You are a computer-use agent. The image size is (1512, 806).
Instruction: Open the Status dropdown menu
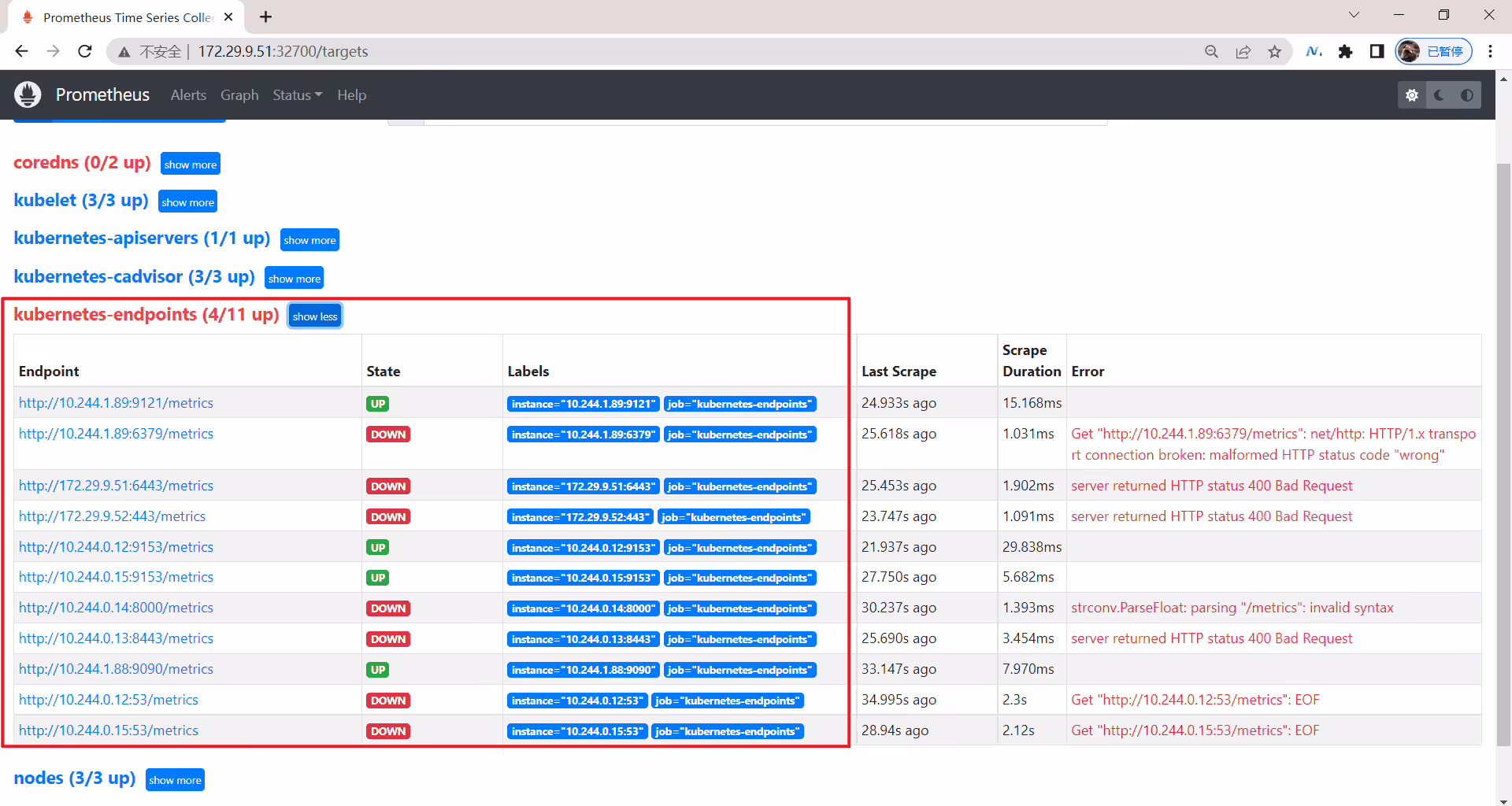point(297,95)
